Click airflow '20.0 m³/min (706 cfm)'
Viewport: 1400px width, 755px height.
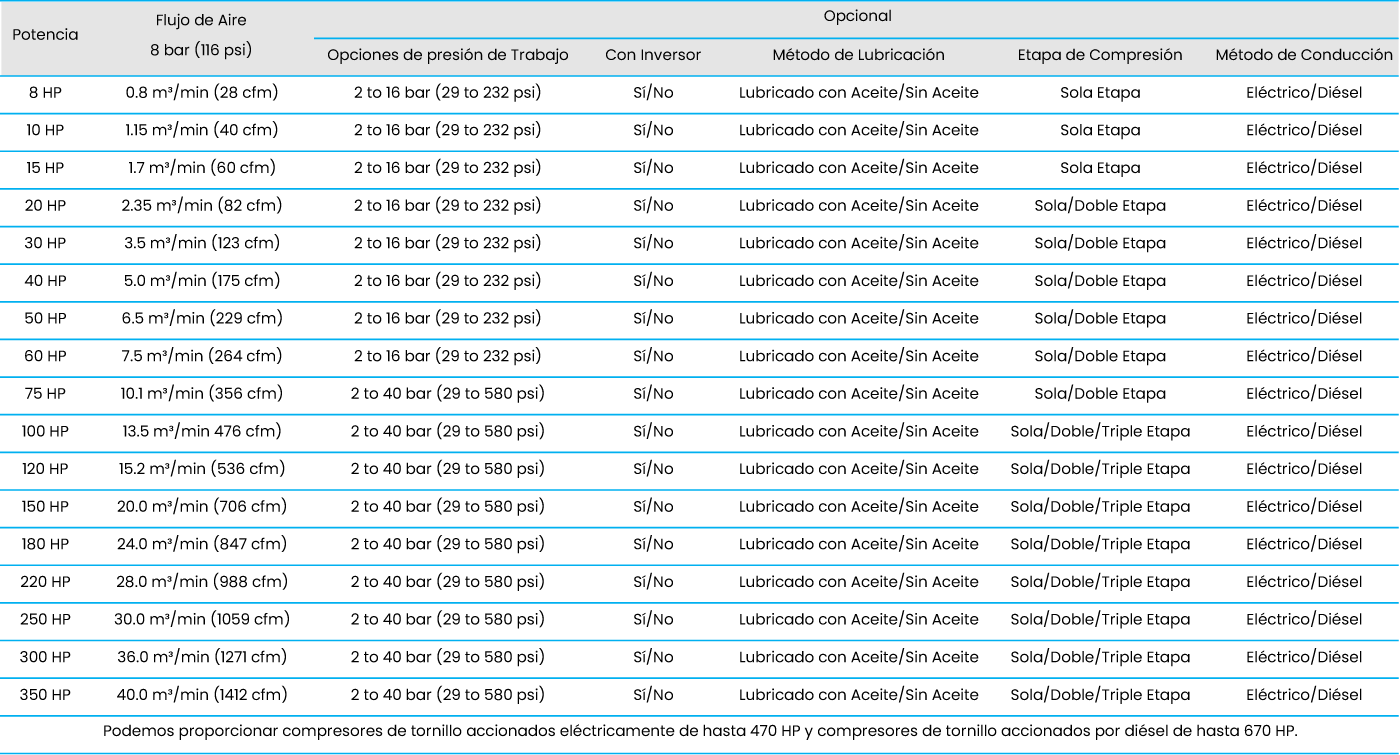click(202, 507)
